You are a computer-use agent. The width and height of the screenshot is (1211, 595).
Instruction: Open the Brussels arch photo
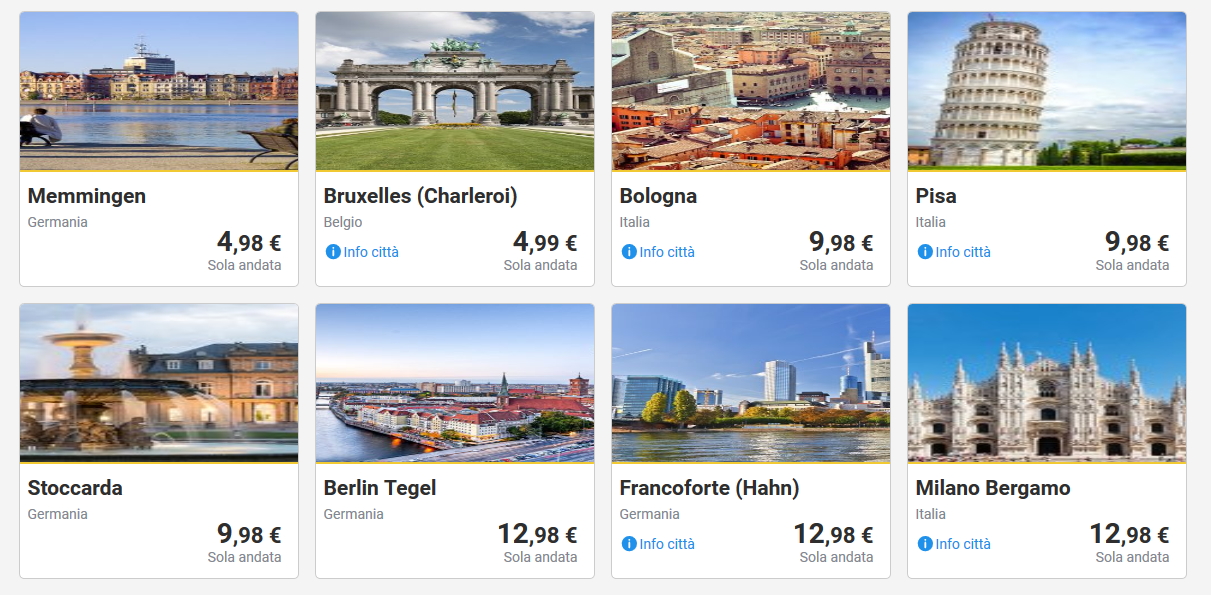point(455,91)
